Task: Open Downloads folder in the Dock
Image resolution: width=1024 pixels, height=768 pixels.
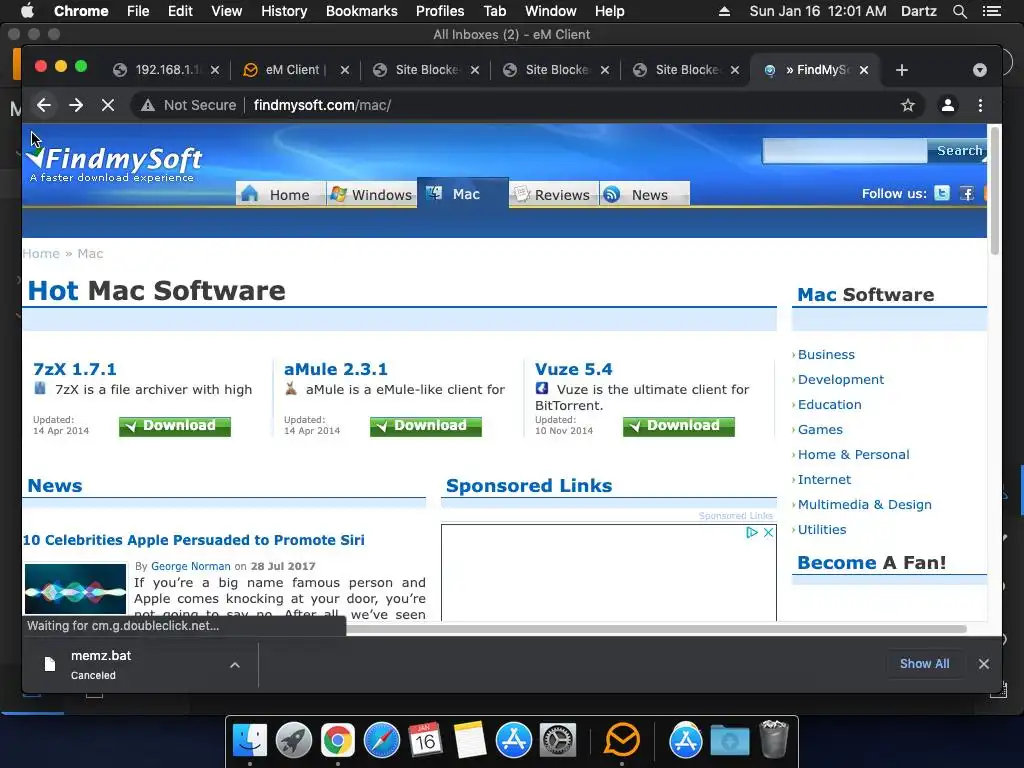Action: tap(729, 741)
